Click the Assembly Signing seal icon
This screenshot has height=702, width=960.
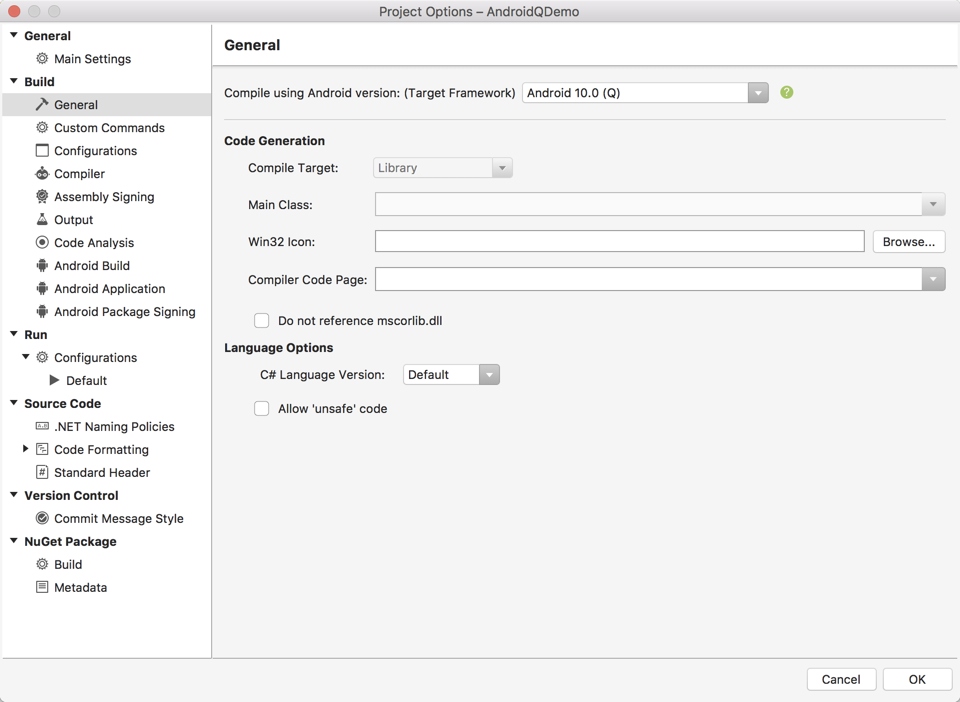(42, 197)
